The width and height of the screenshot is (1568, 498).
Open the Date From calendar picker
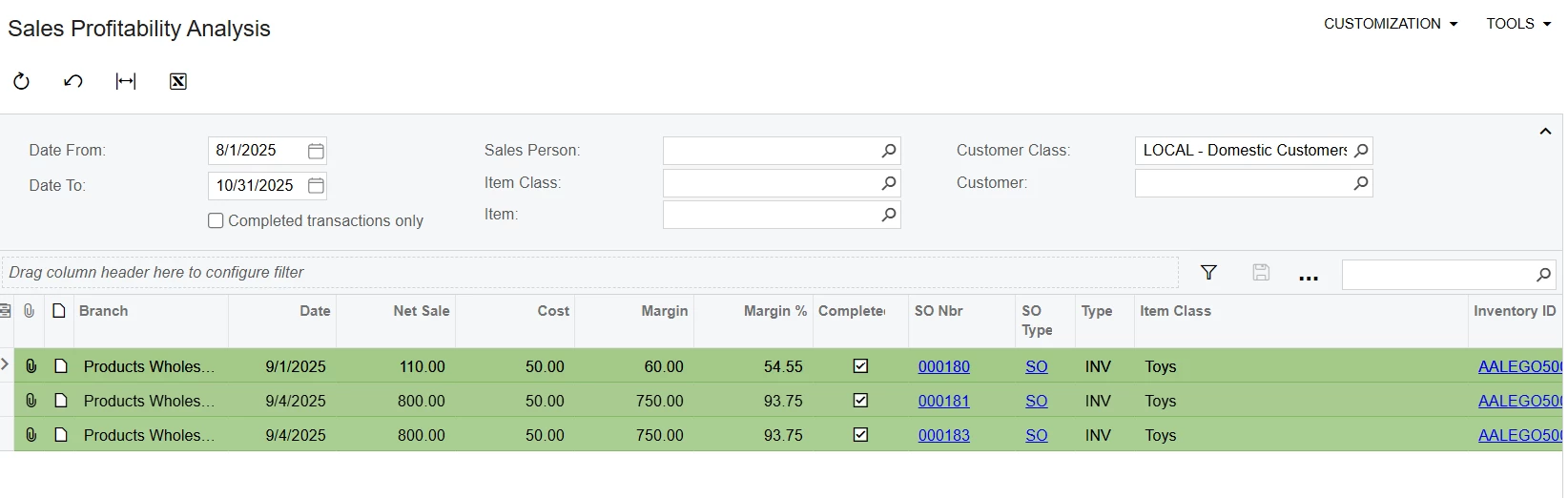(316, 151)
